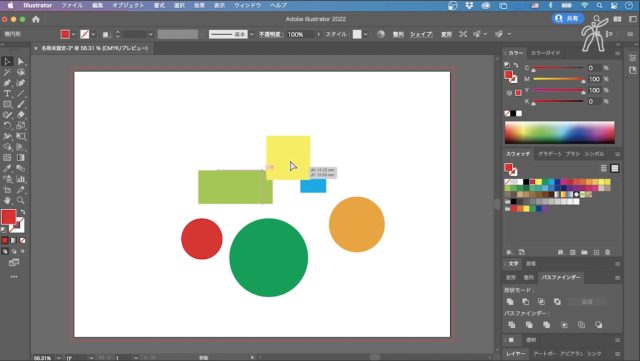Select the Hand tool
The height and width of the screenshot is (361, 640).
pos(7,200)
